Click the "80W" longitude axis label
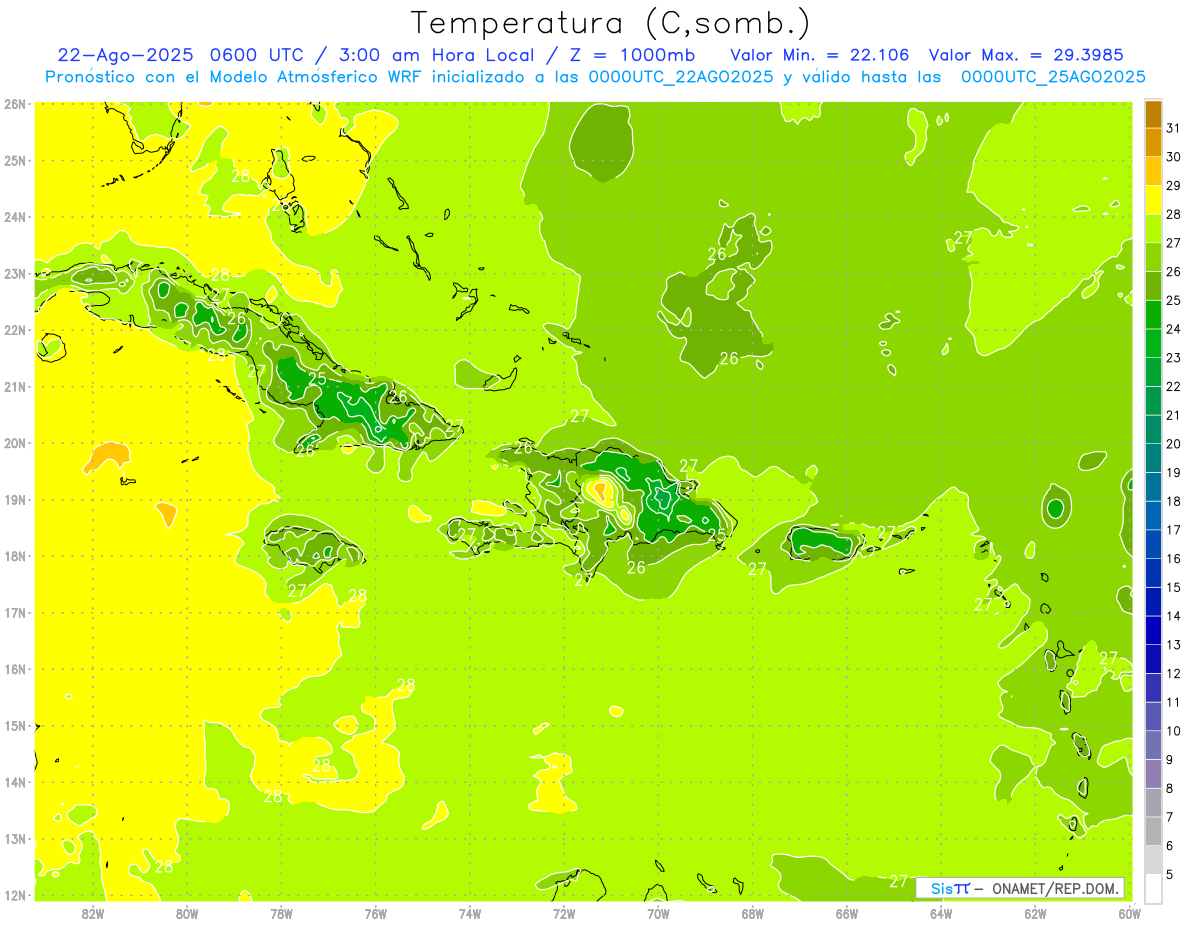Screen dimensions: 1200x927 (x=187, y=913)
